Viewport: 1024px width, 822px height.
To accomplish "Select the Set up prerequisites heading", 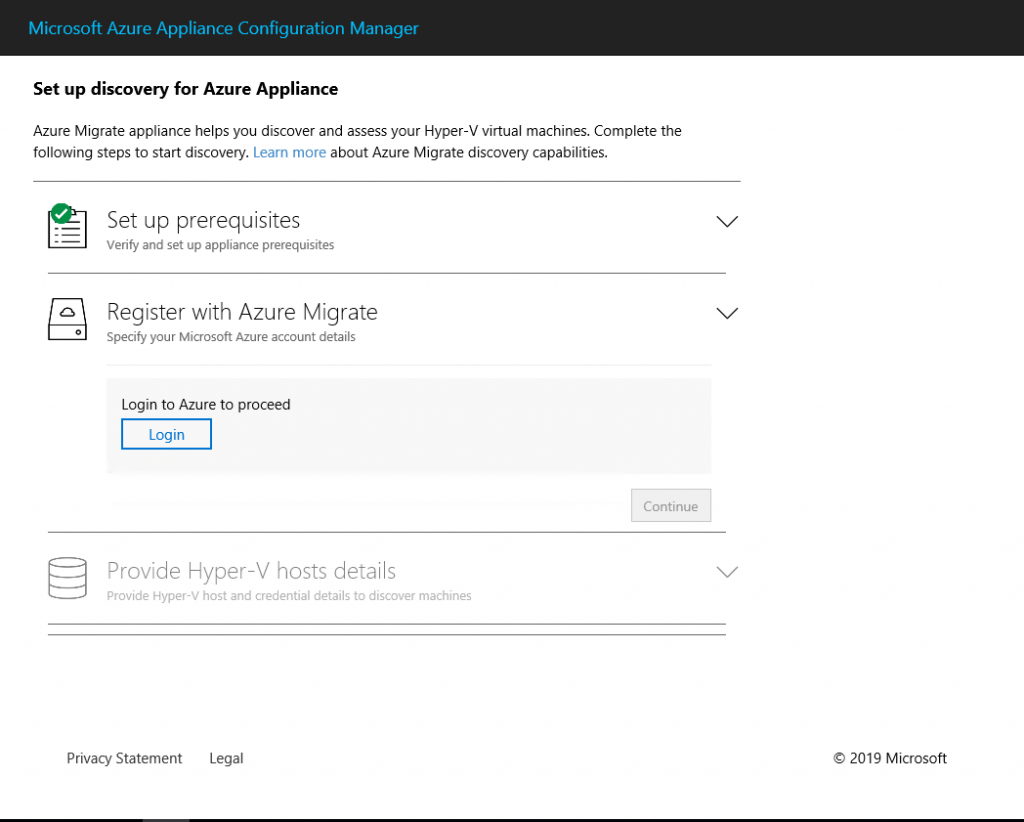I will point(203,221).
